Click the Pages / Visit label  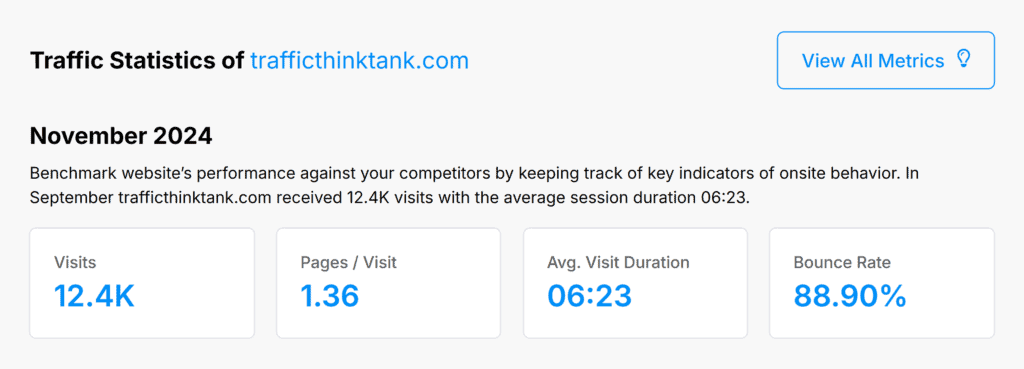tap(349, 263)
